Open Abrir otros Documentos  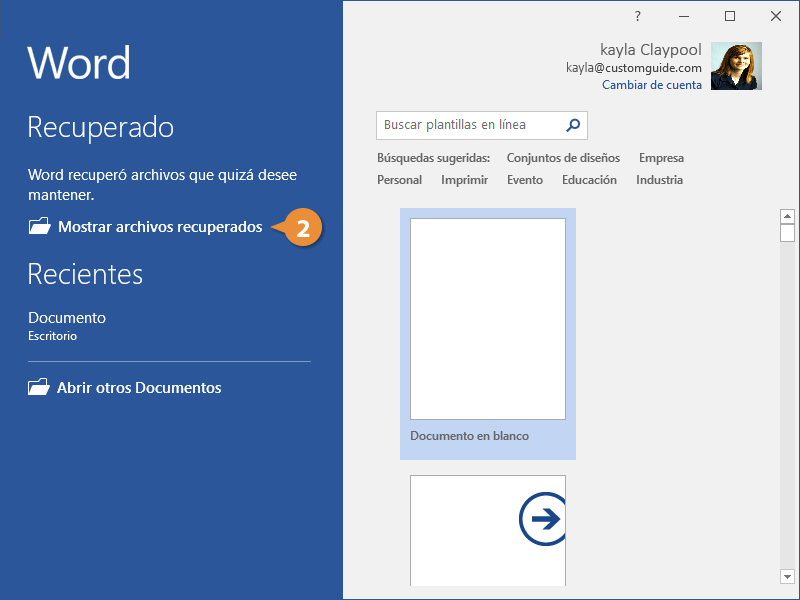tap(139, 387)
